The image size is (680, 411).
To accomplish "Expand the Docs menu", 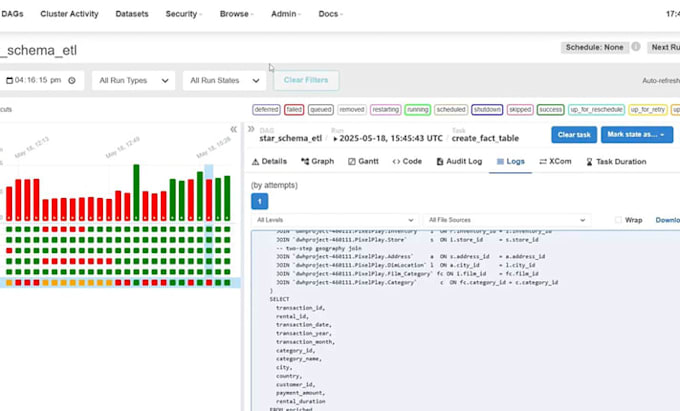I will (330, 14).
